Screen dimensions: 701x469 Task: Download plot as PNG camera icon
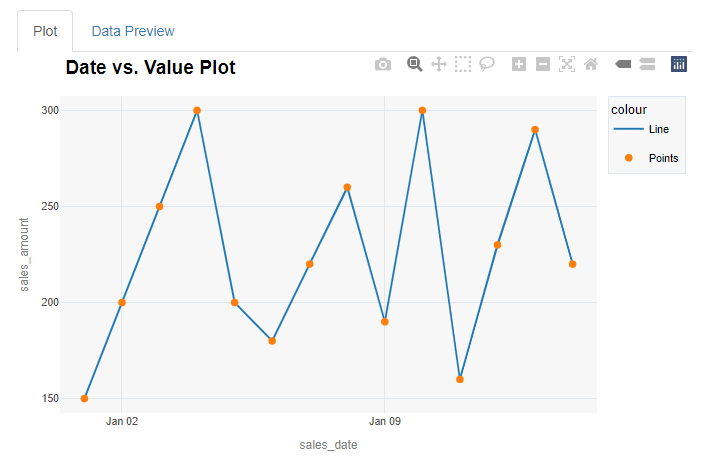383,64
